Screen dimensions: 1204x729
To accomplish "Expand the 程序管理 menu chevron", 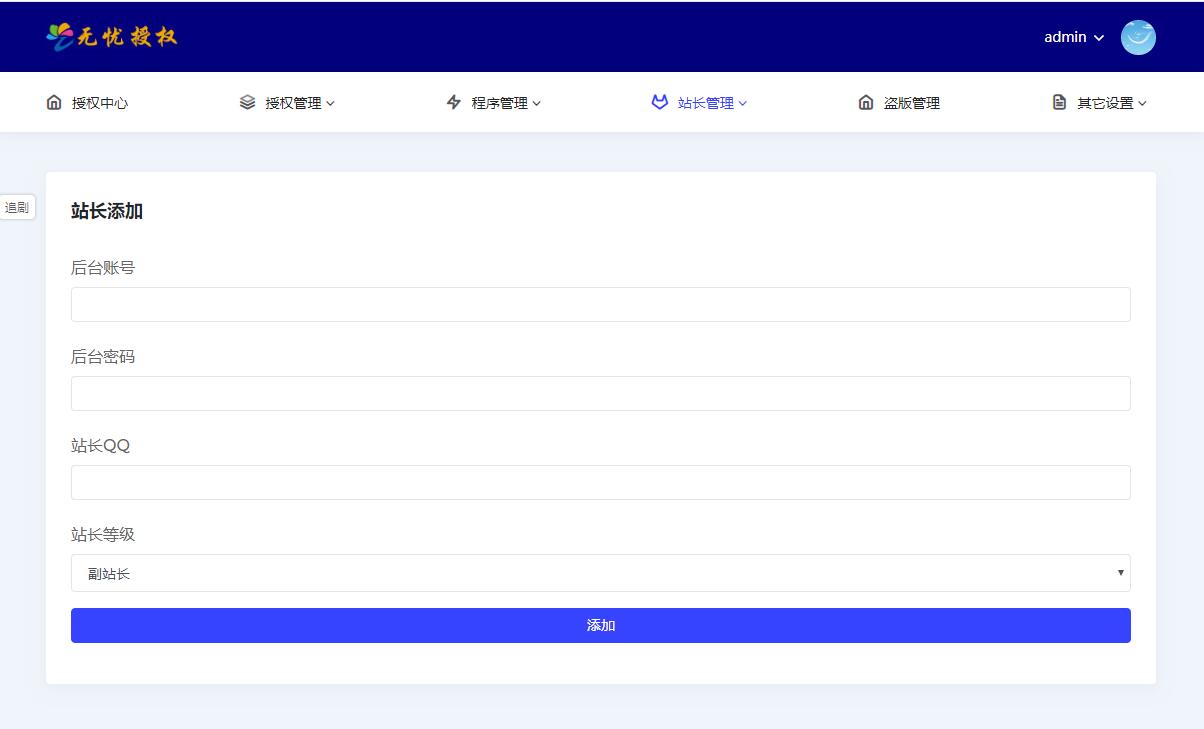I will click(x=537, y=103).
